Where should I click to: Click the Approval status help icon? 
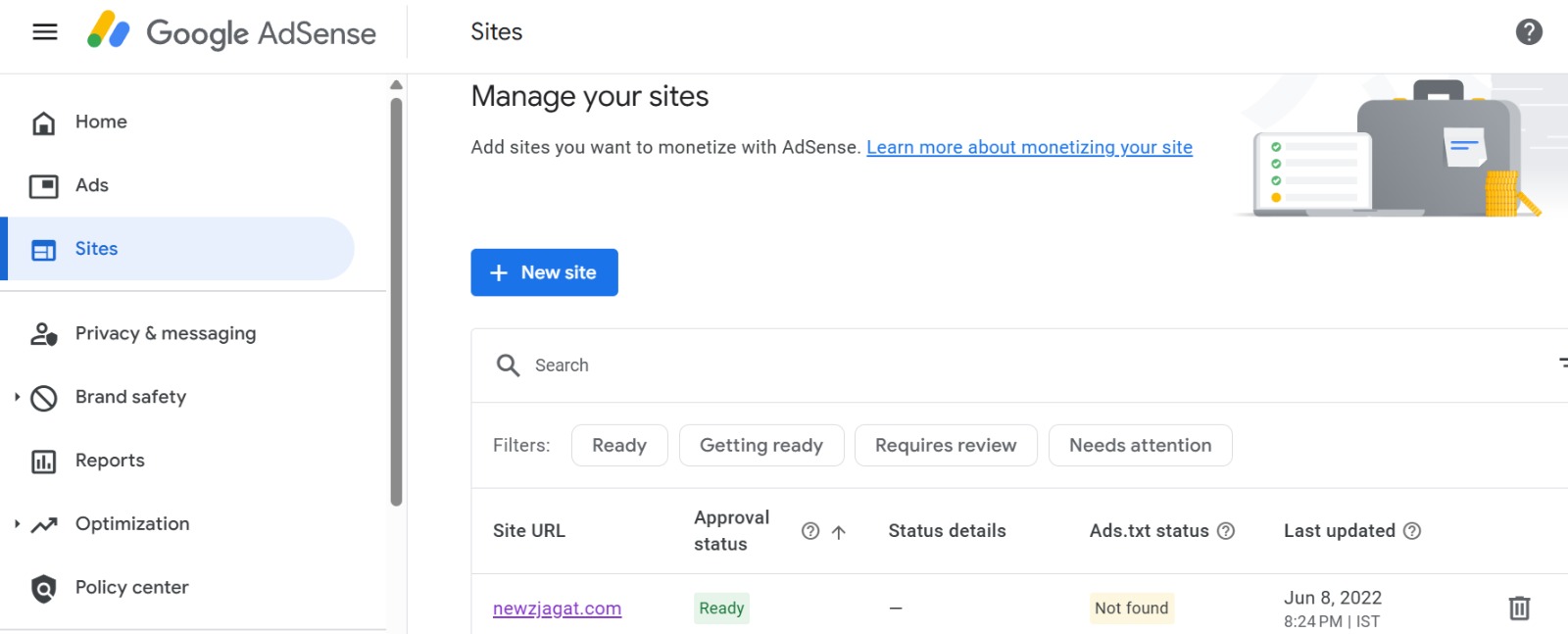tap(810, 531)
